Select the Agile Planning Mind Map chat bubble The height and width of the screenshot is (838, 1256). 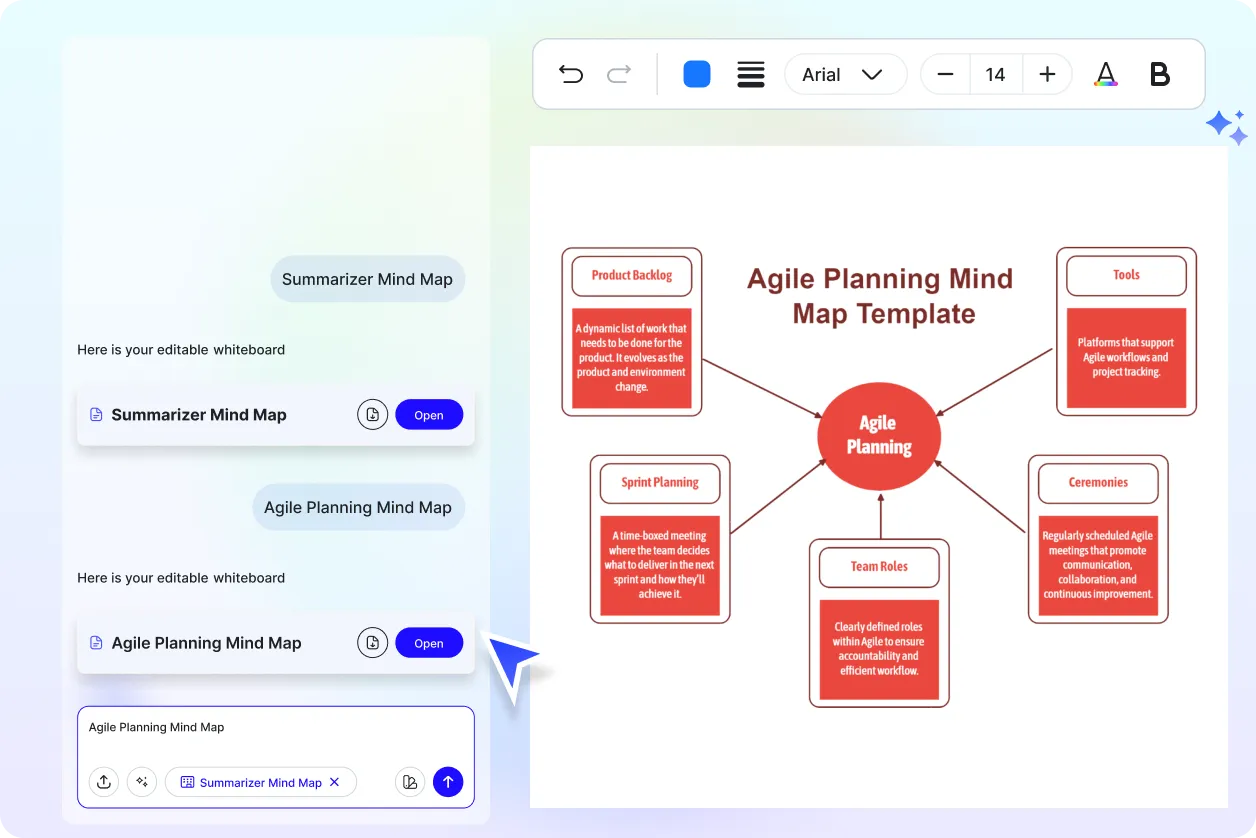click(358, 507)
